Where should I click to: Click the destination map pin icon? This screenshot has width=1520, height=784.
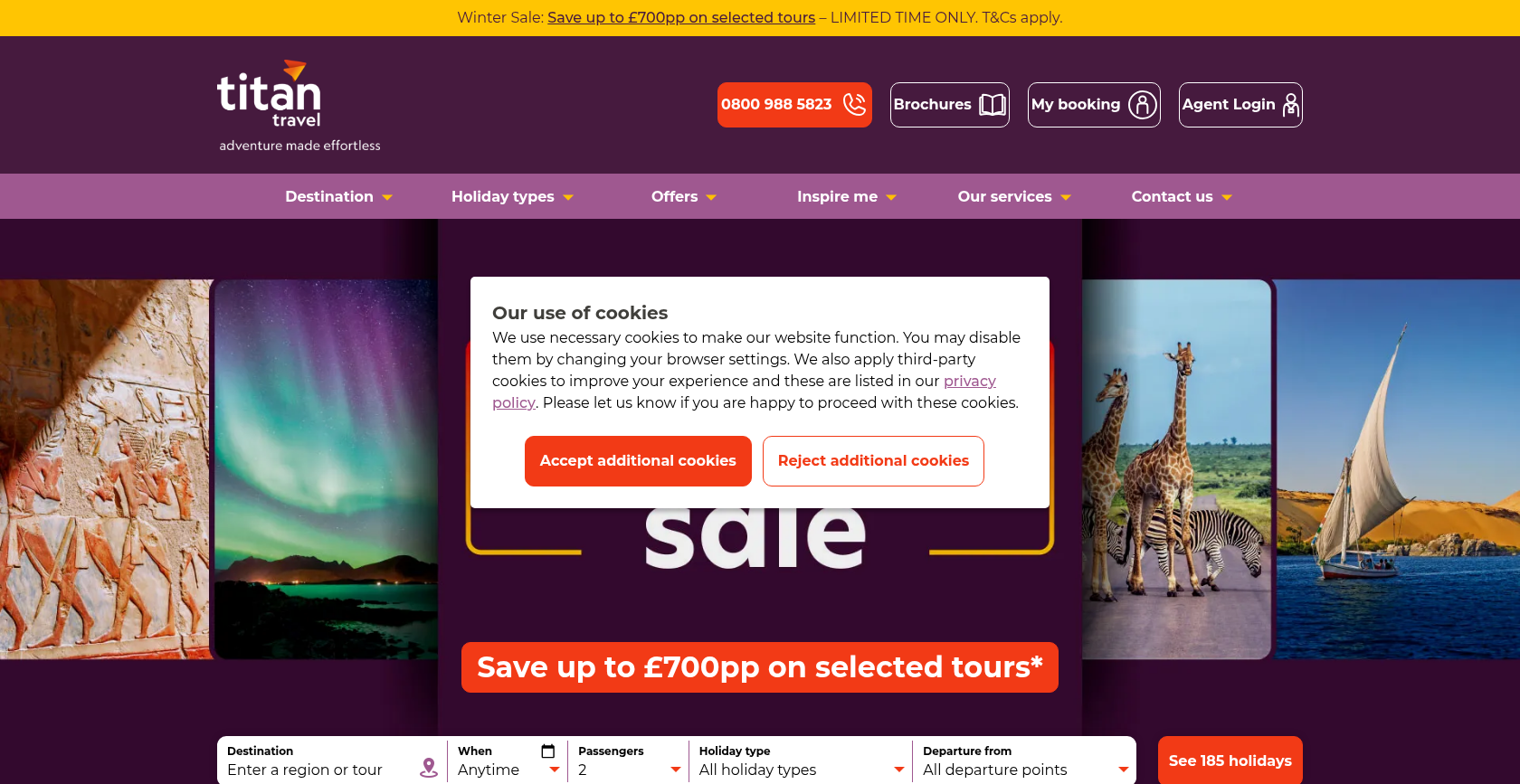click(429, 768)
